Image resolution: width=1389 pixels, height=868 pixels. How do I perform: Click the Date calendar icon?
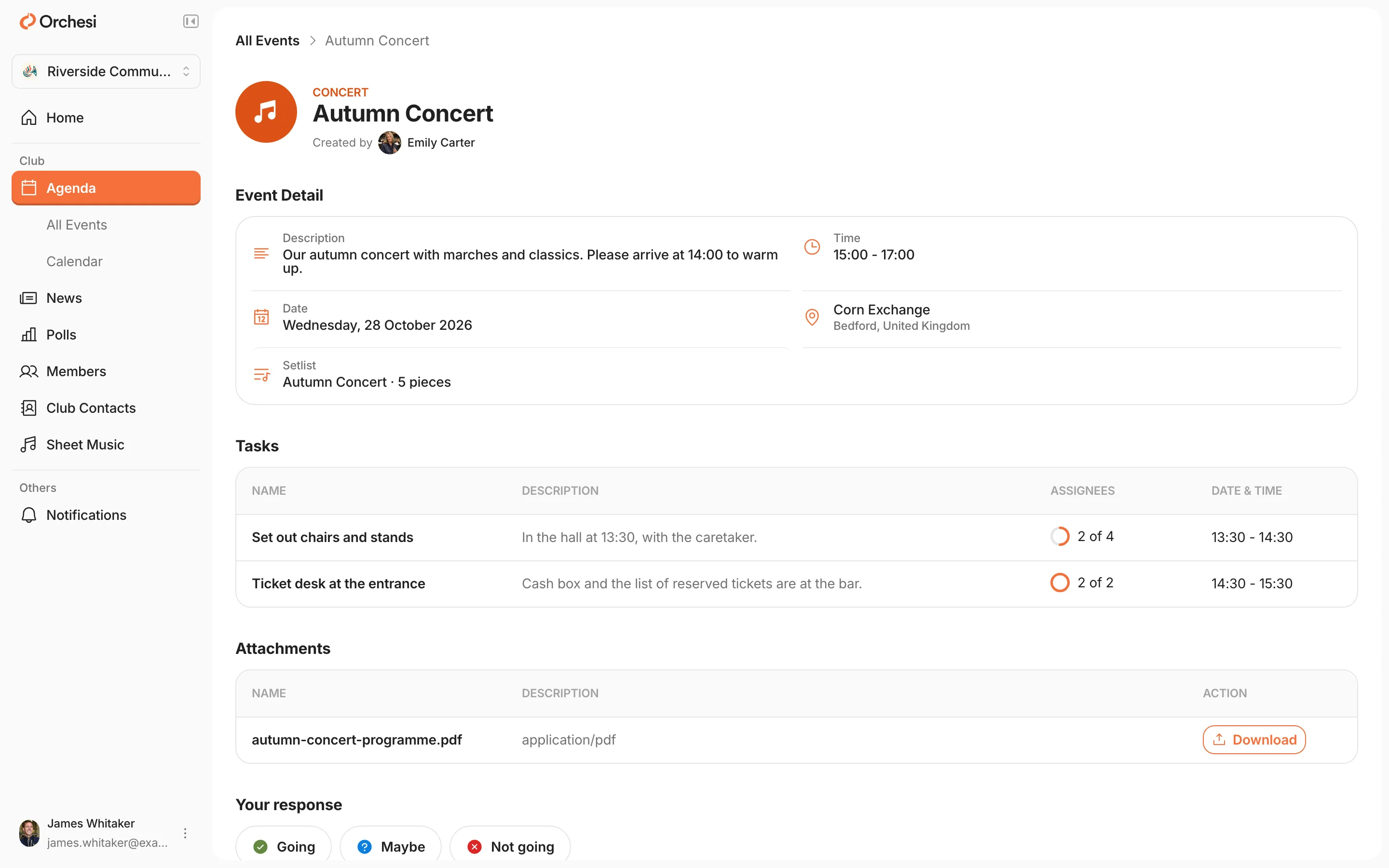click(x=261, y=317)
